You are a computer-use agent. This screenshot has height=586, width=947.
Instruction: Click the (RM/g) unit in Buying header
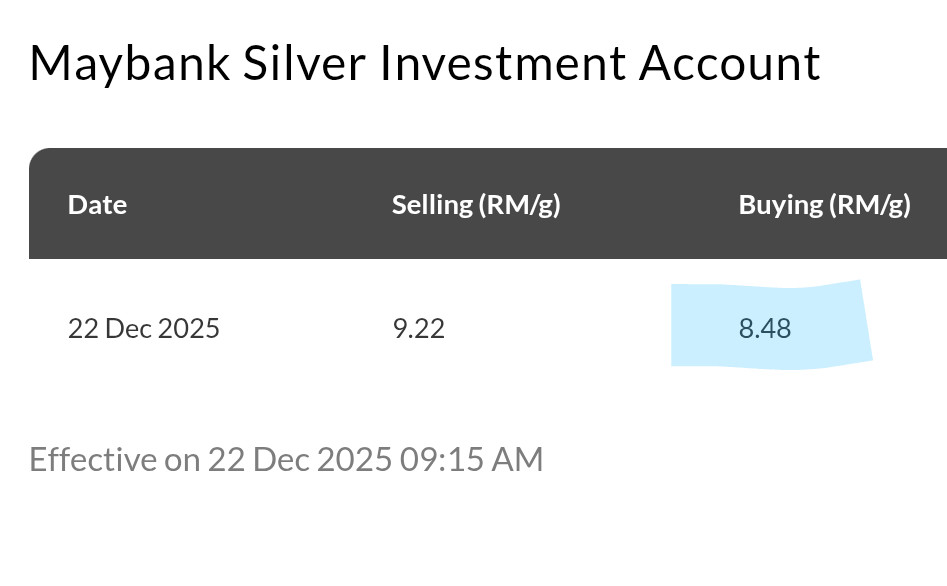(869, 205)
